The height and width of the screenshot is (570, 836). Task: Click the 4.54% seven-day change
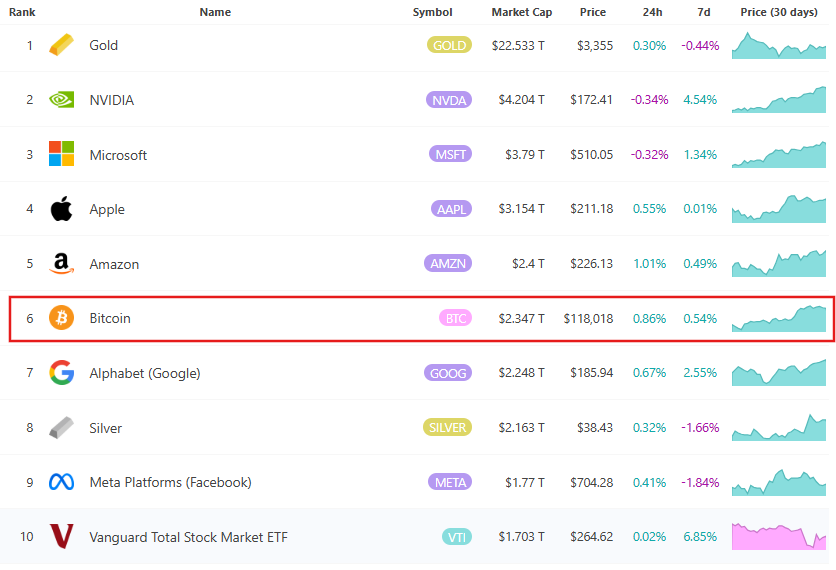coord(700,100)
